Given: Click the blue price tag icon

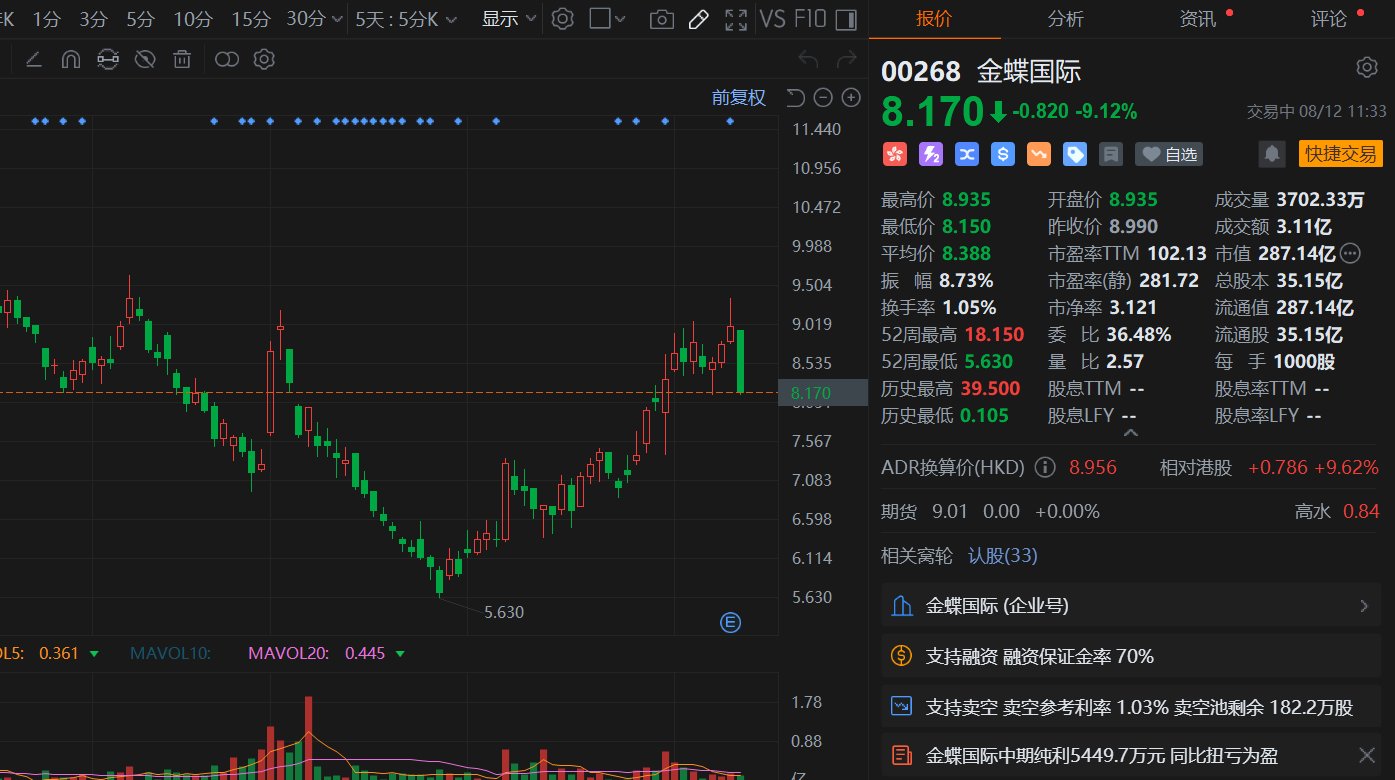Looking at the screenshot, I should click(x=1075, y=154).
